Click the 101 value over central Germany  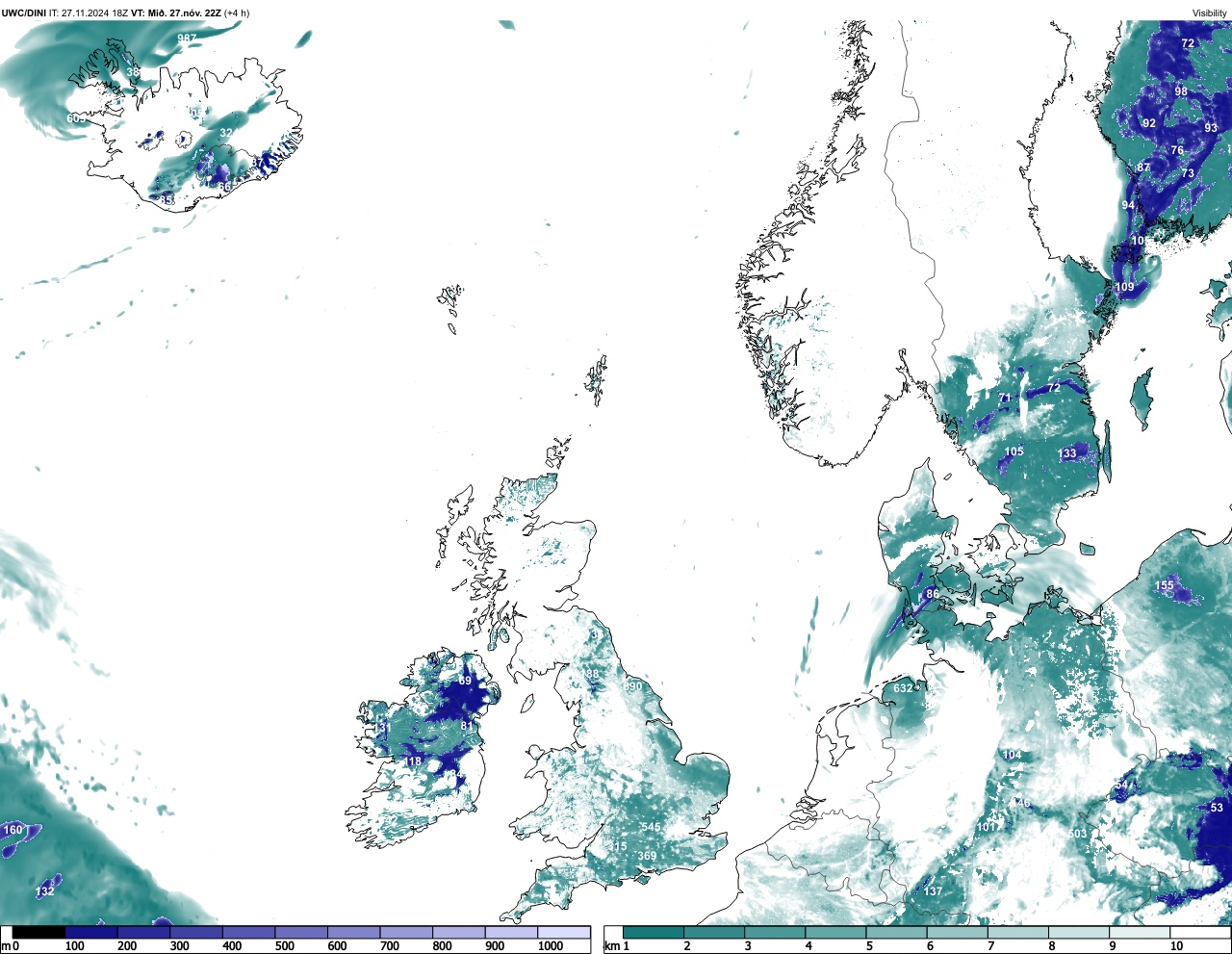pyautogui.click(x=987, y=828)
